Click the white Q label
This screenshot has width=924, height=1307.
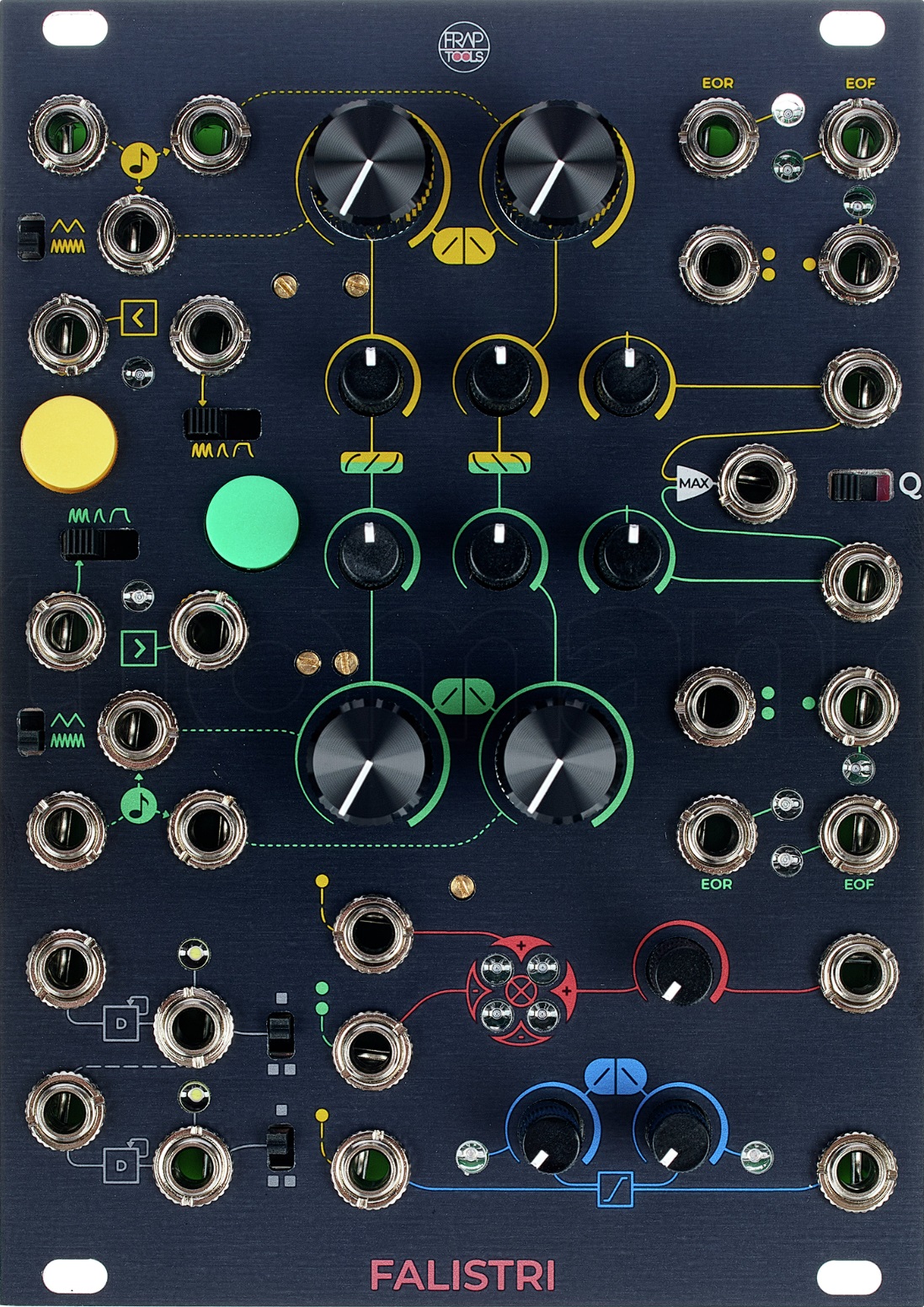[x=909, y=485]
